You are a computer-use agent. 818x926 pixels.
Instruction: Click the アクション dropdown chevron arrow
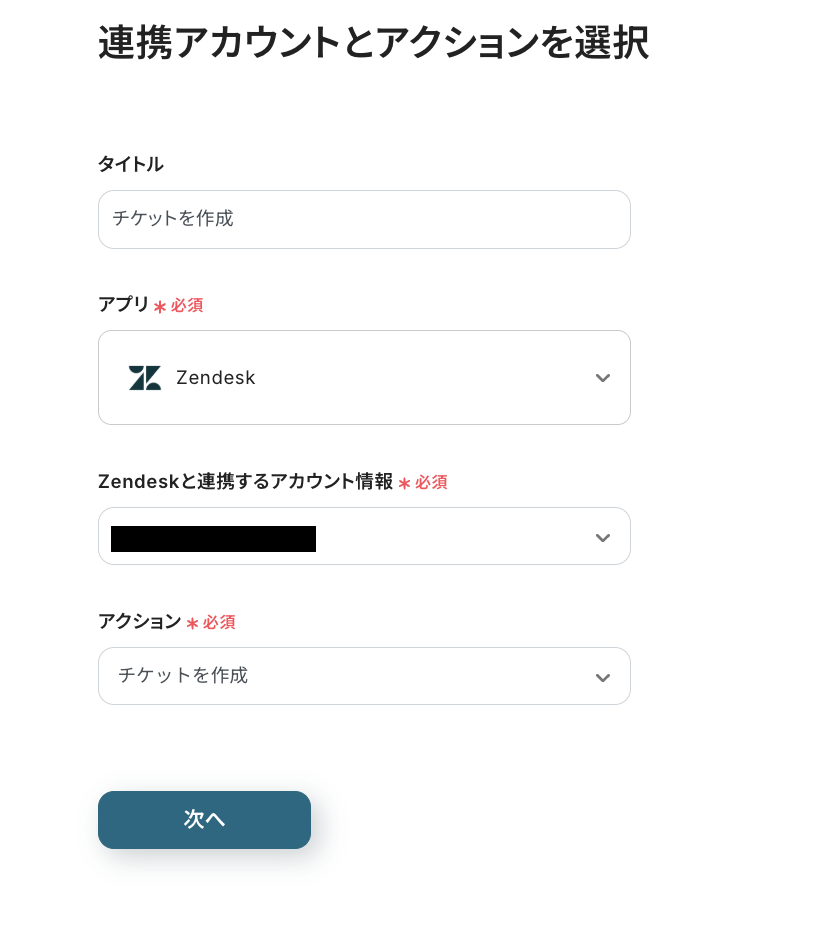pos(602,677)
